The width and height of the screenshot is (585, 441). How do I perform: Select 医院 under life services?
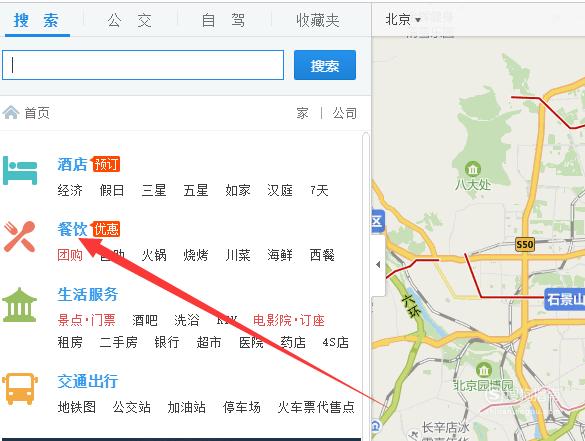coord(251,342)
